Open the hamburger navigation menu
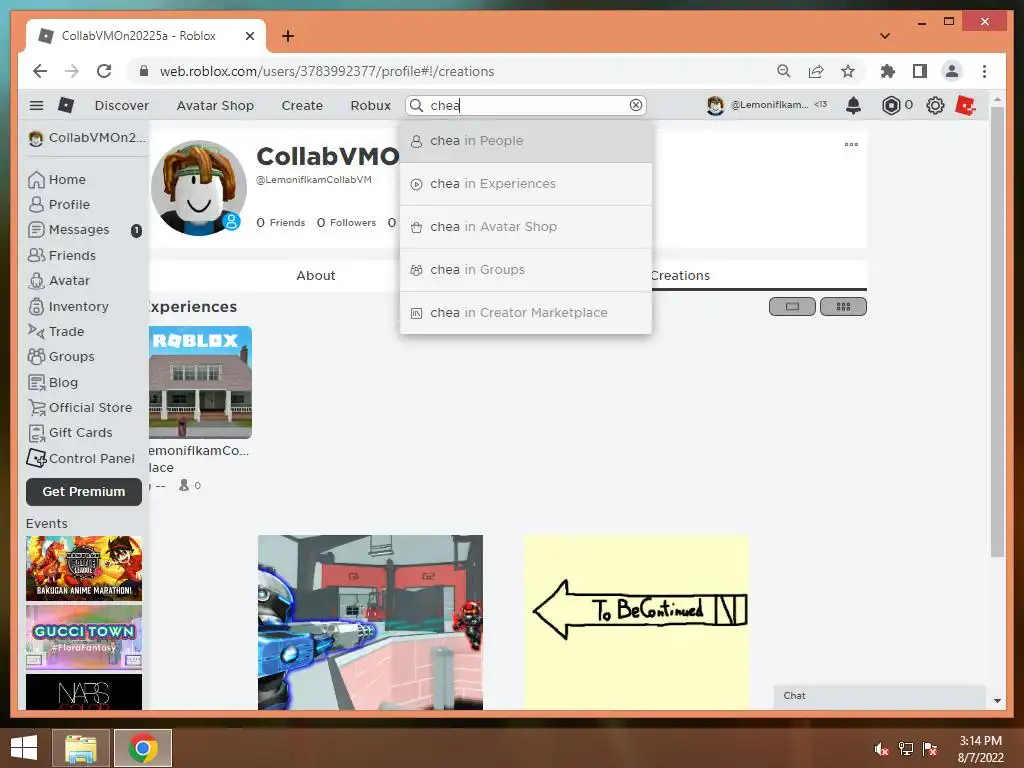The width and height of the screenshot is (1024, 768). [x=37, y=105]
